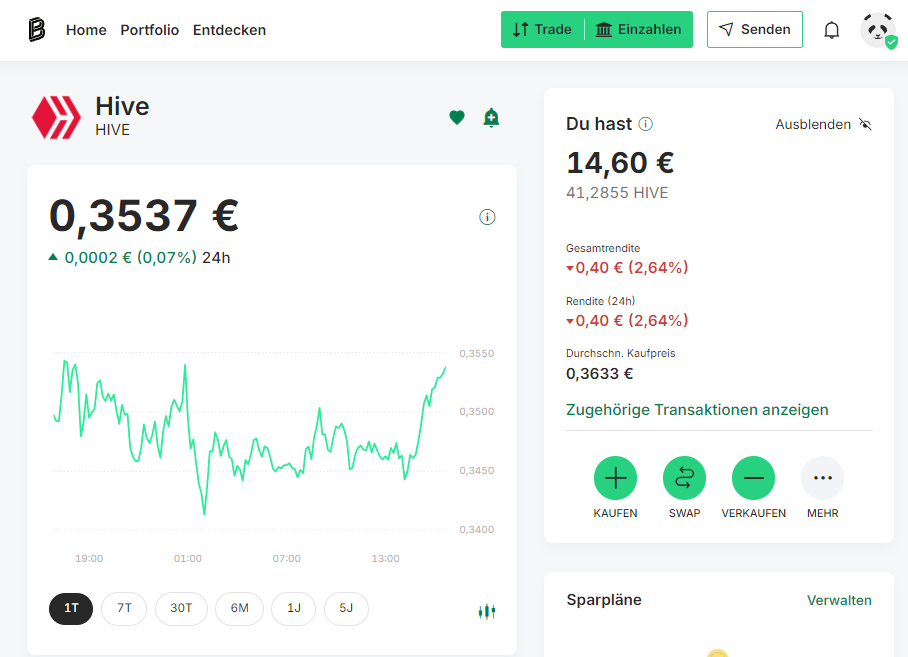Image resolution: width=908 pixels, height=657 pixels.
Task: Open the notifications bell
Action: pos(832,30)
